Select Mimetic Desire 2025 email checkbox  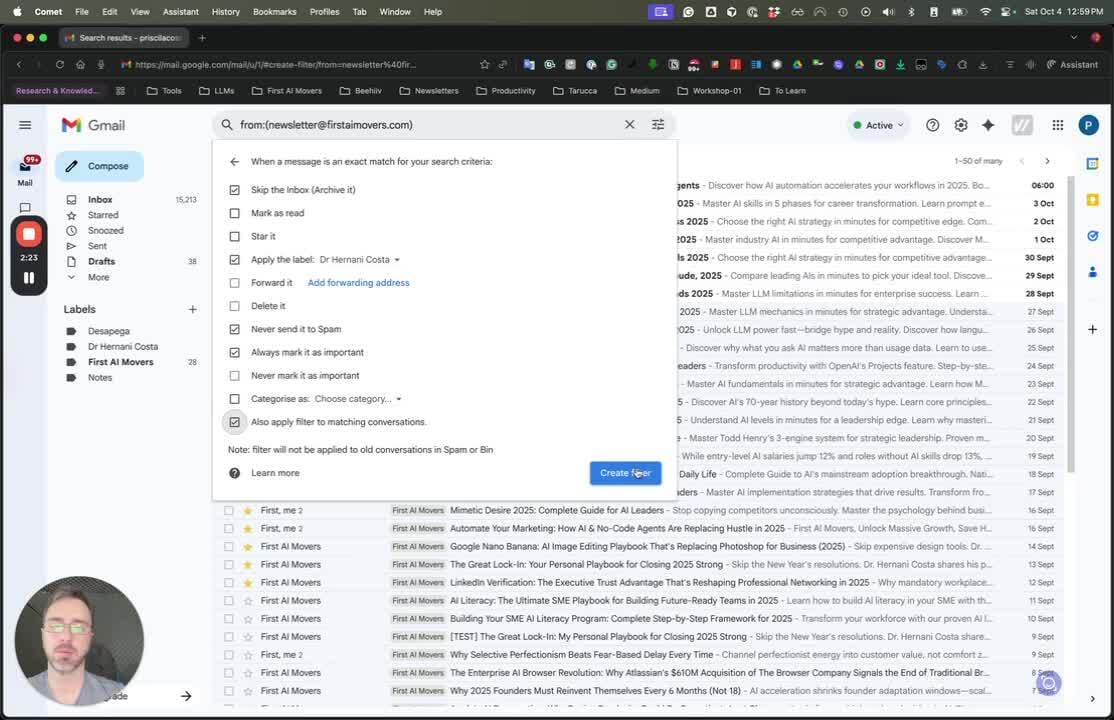228,510
